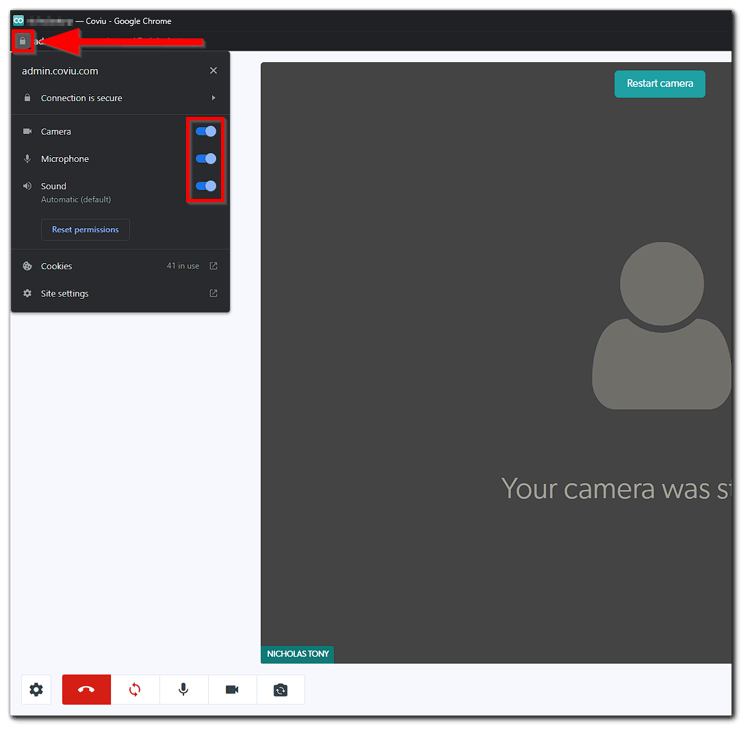This screenshot has height=734, width=750.
Task: Click the Camera icon in permissions list
Action: coord(27,131)
